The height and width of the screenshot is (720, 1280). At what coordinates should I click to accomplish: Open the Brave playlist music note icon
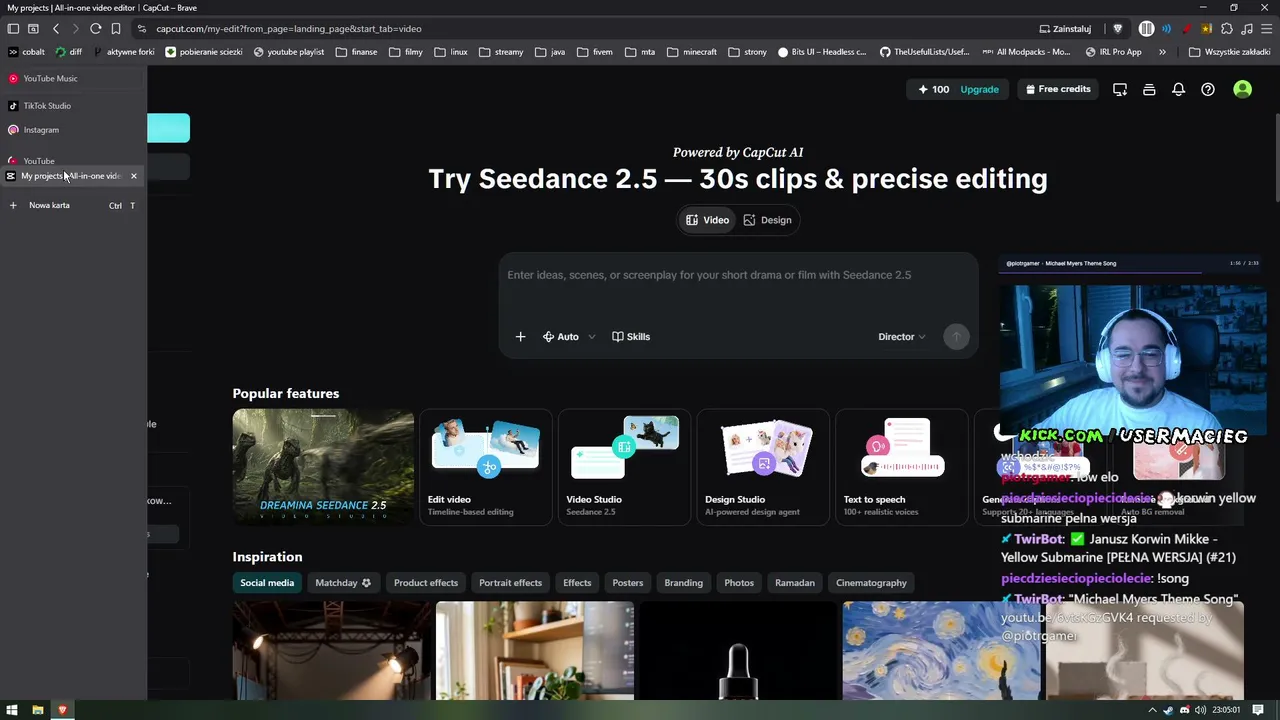click(x=1246, y=29)
